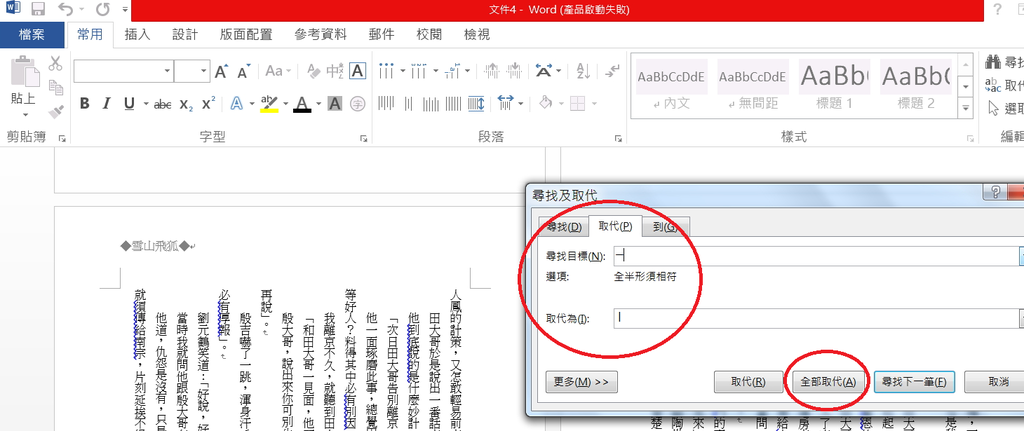The height and width of the screenshot is (431, 1024).
Task: Open the Font group dialog launcher
Action: (x=364, y=138)
